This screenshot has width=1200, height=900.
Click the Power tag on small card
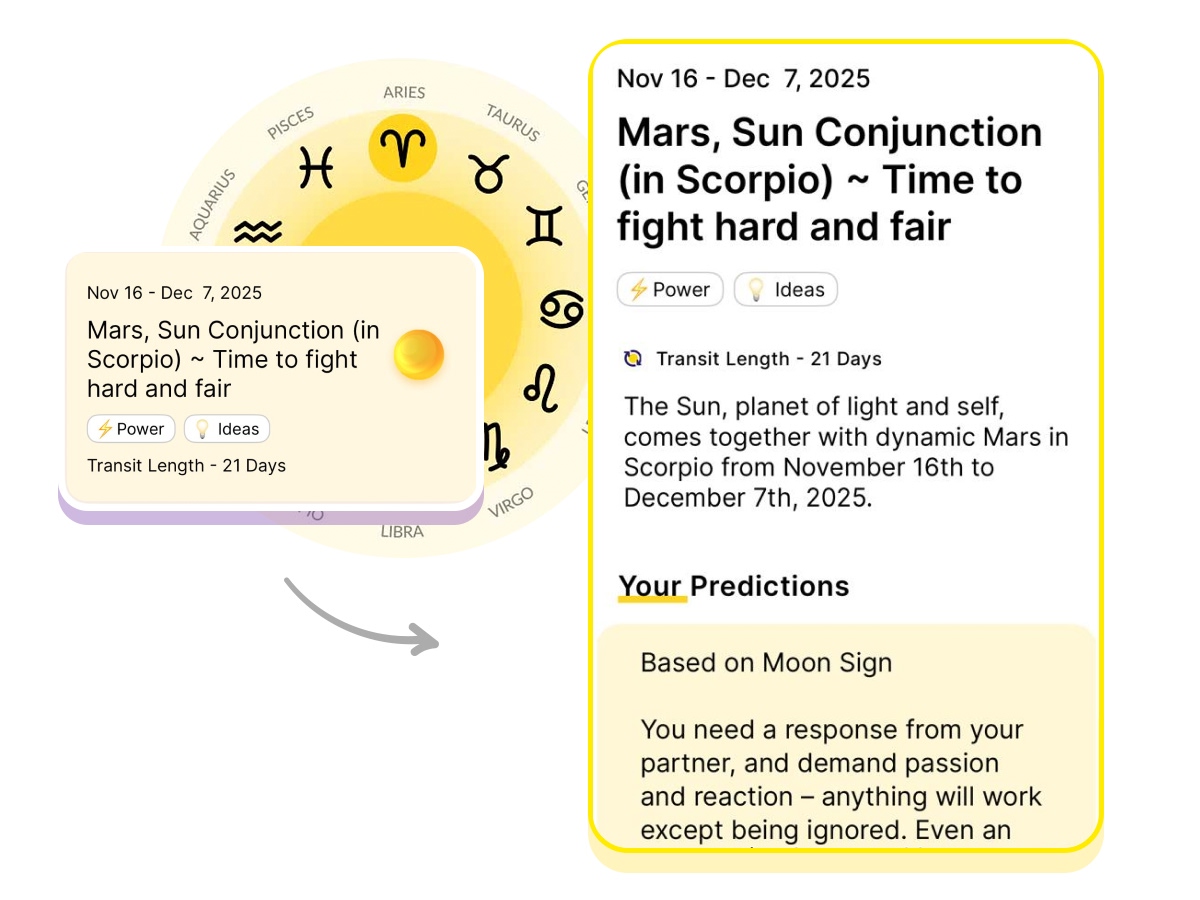[x=131, y=429]
